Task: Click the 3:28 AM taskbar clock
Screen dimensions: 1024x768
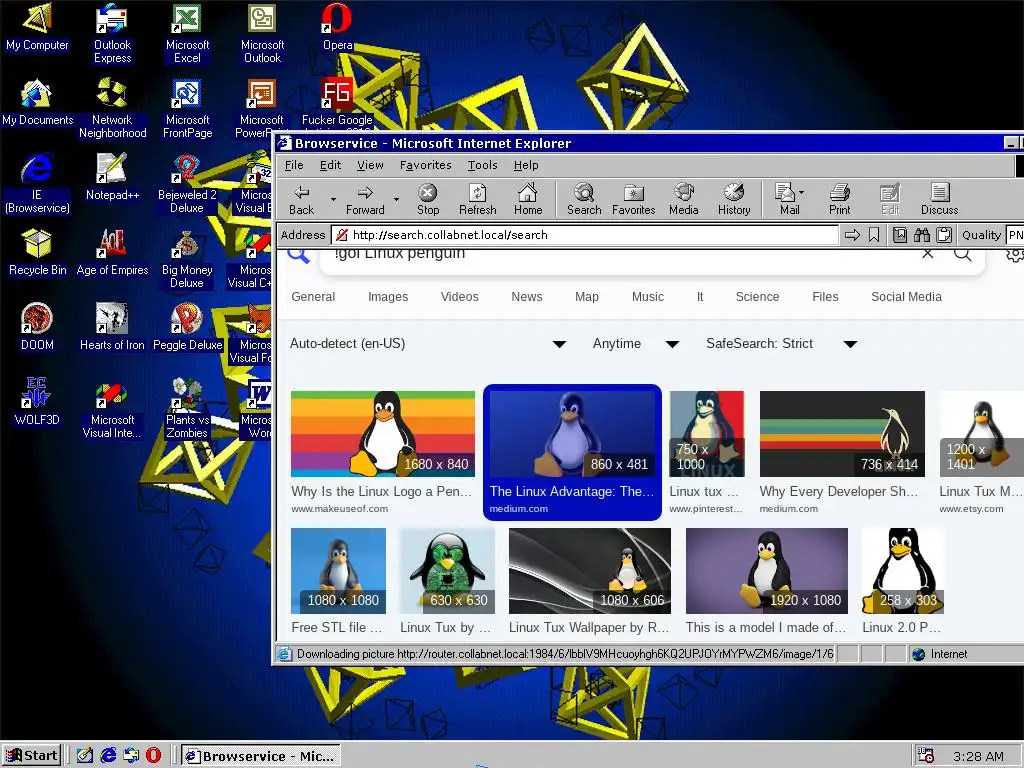Action: (x=978, y=756)
